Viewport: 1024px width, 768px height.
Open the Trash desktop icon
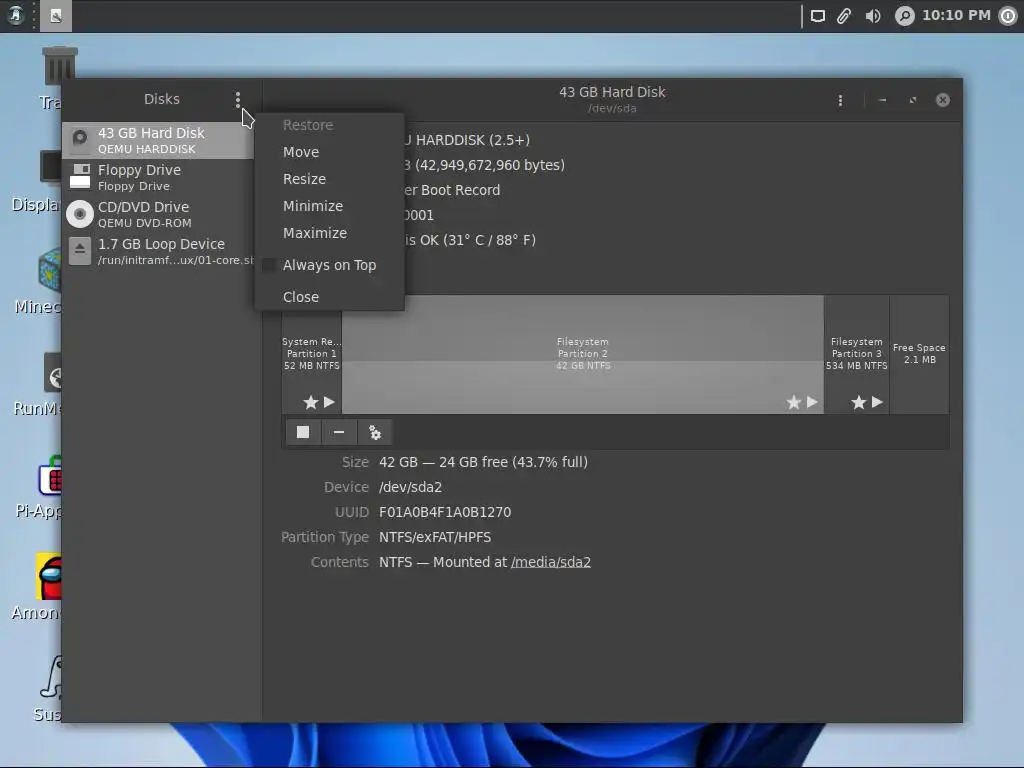click(x=59, y=67)
